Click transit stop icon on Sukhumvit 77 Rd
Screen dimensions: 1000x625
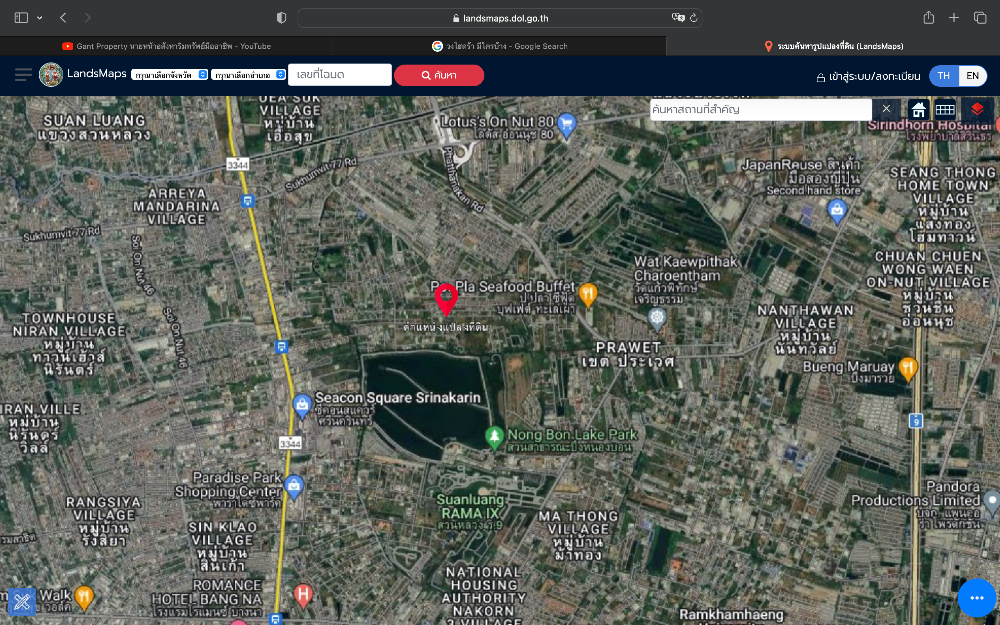[x=247, y=202]
